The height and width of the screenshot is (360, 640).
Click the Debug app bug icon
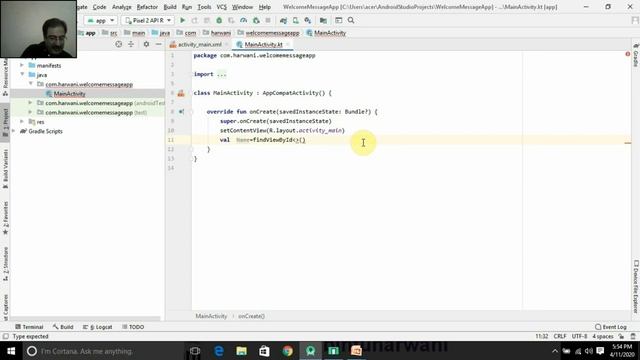point(219,20)
